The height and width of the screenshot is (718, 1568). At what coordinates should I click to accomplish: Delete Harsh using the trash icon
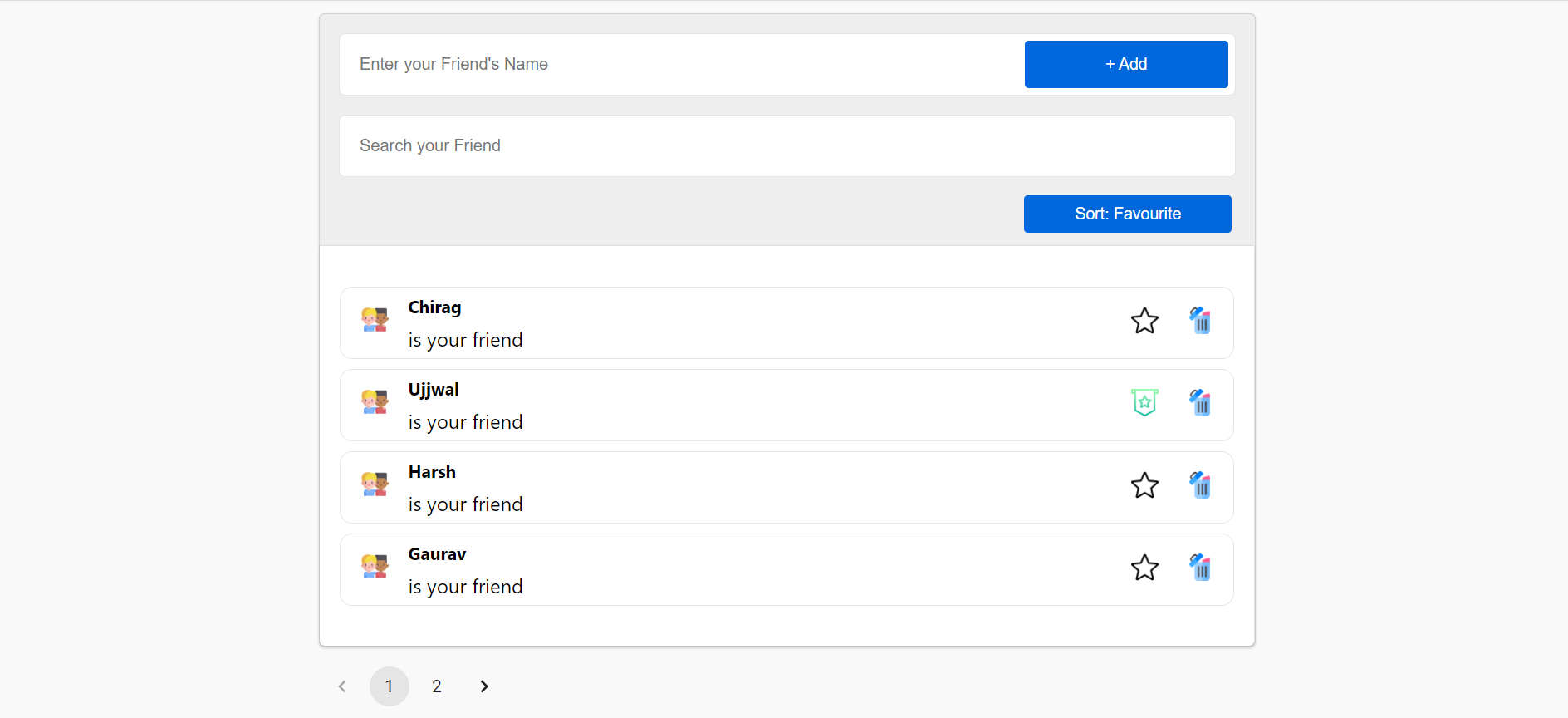(x=1200, y=485)
